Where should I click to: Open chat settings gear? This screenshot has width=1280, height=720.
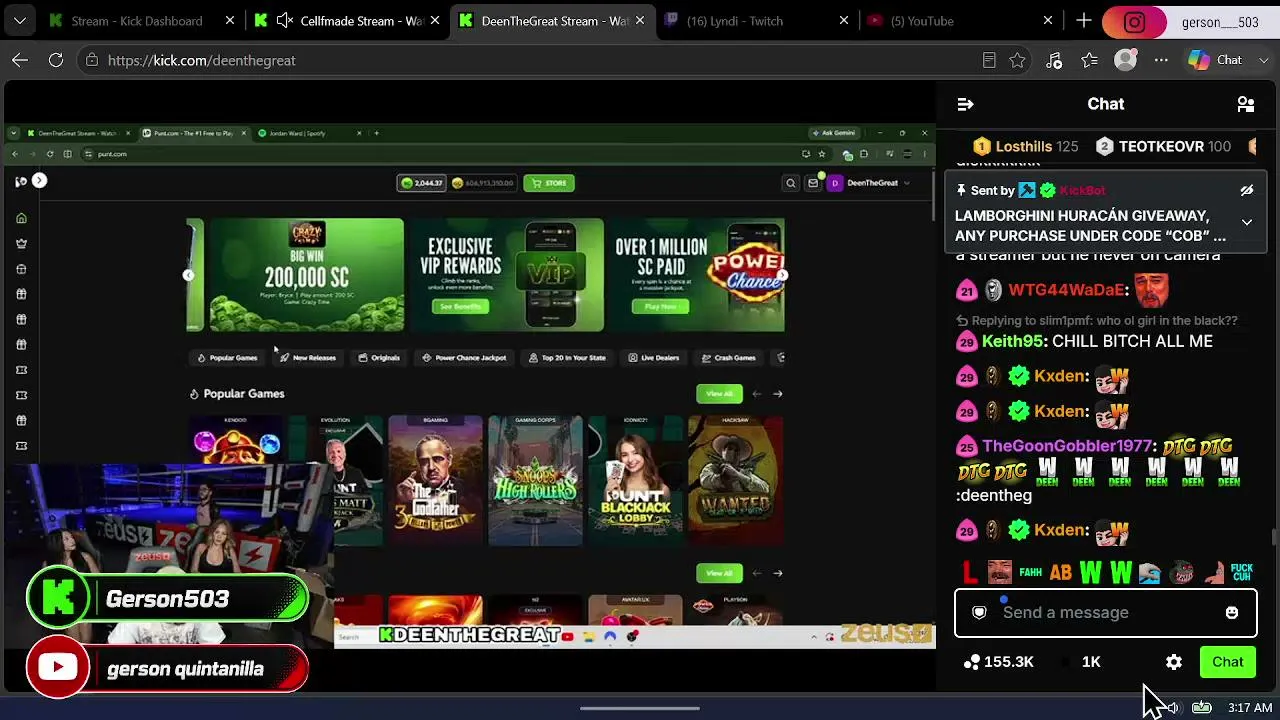tap(1174, 662)
